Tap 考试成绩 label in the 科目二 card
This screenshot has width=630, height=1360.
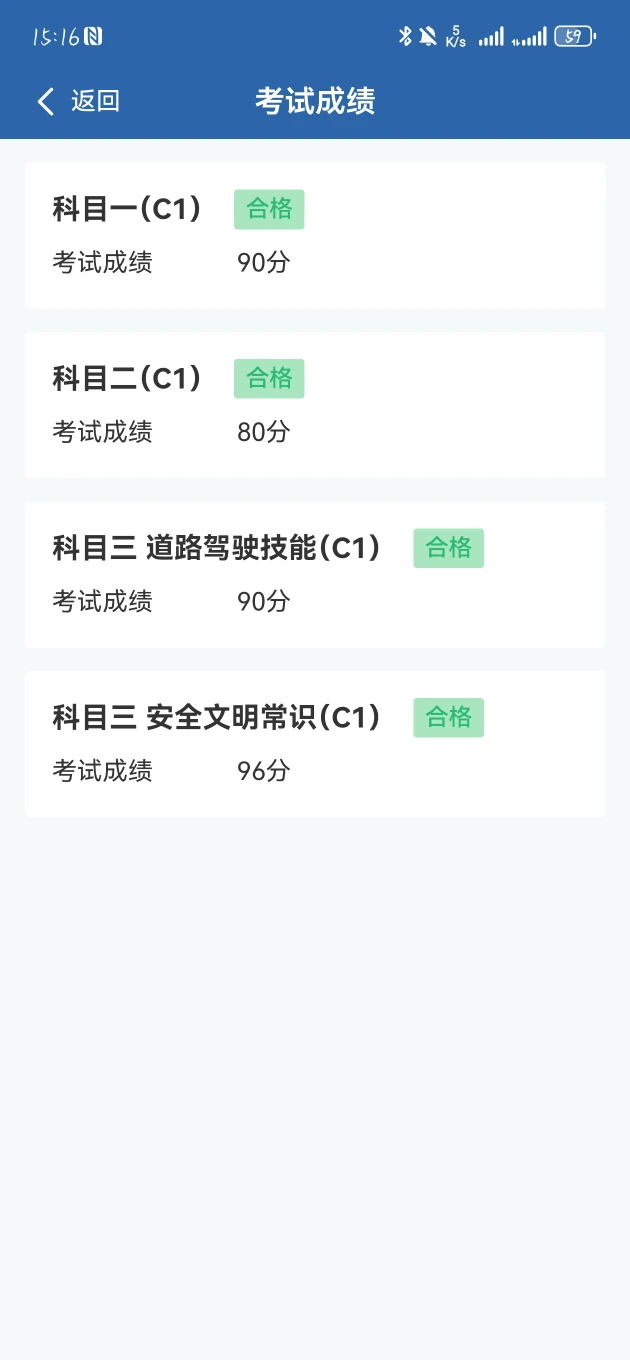(102, 432)
